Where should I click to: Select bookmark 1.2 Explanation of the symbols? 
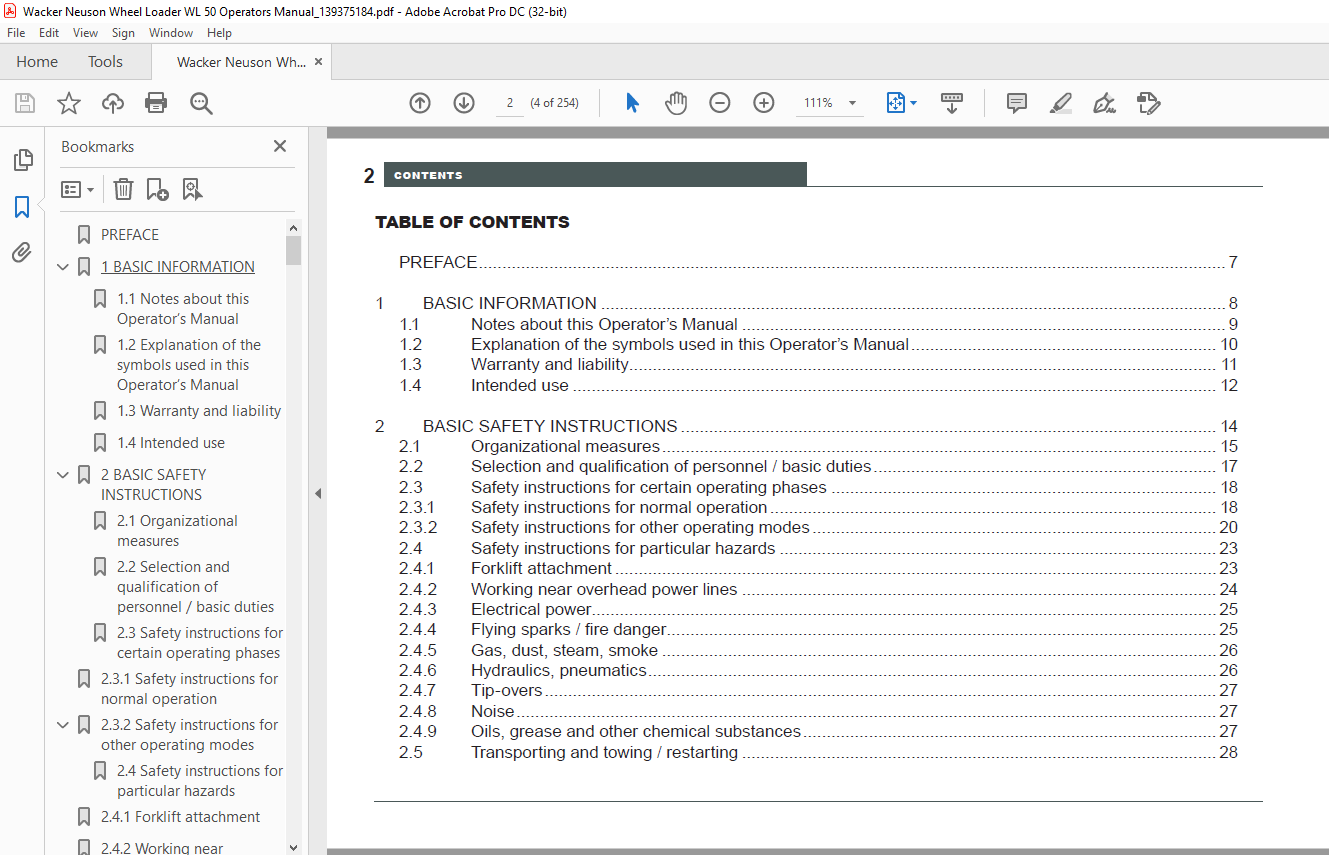(x=189, y=365)
